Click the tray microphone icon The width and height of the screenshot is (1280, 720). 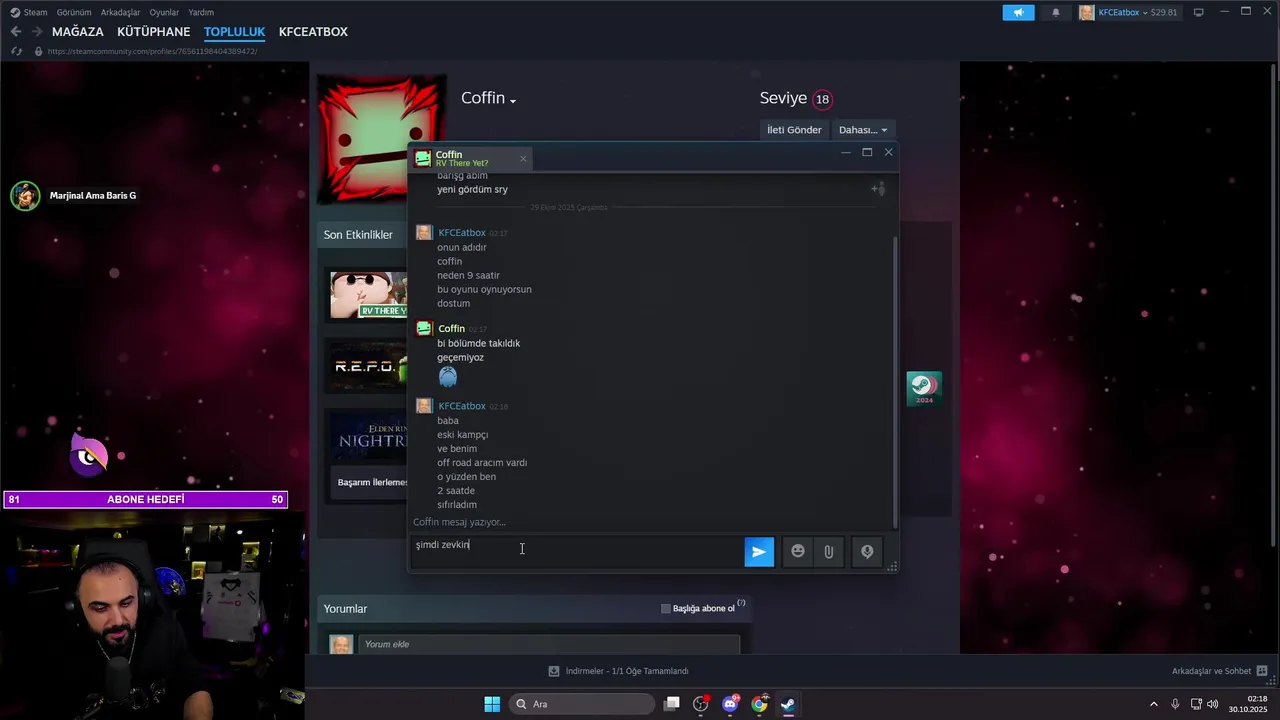[1175, 704]
